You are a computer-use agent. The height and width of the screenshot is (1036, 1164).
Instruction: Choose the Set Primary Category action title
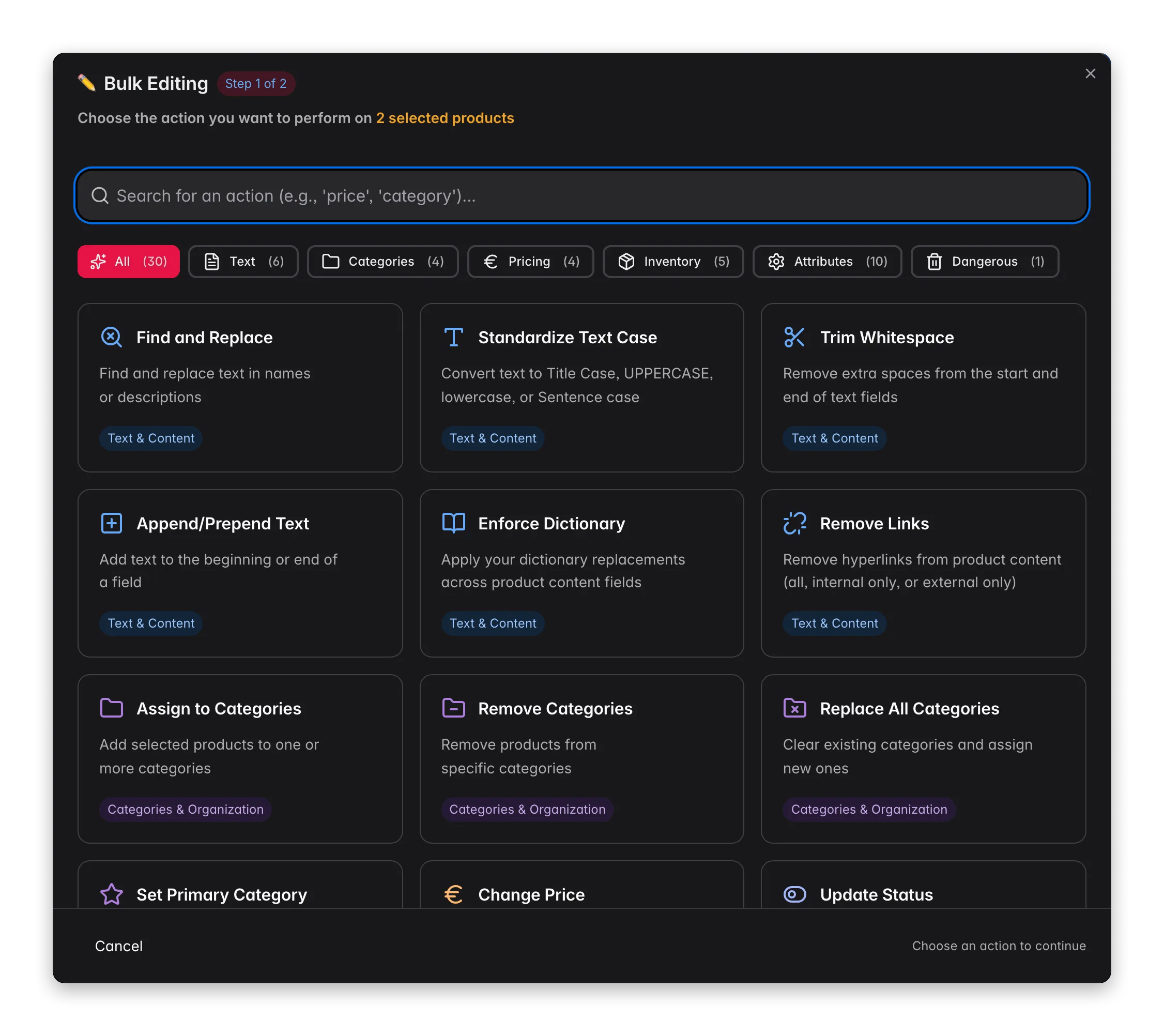point(222,894)
